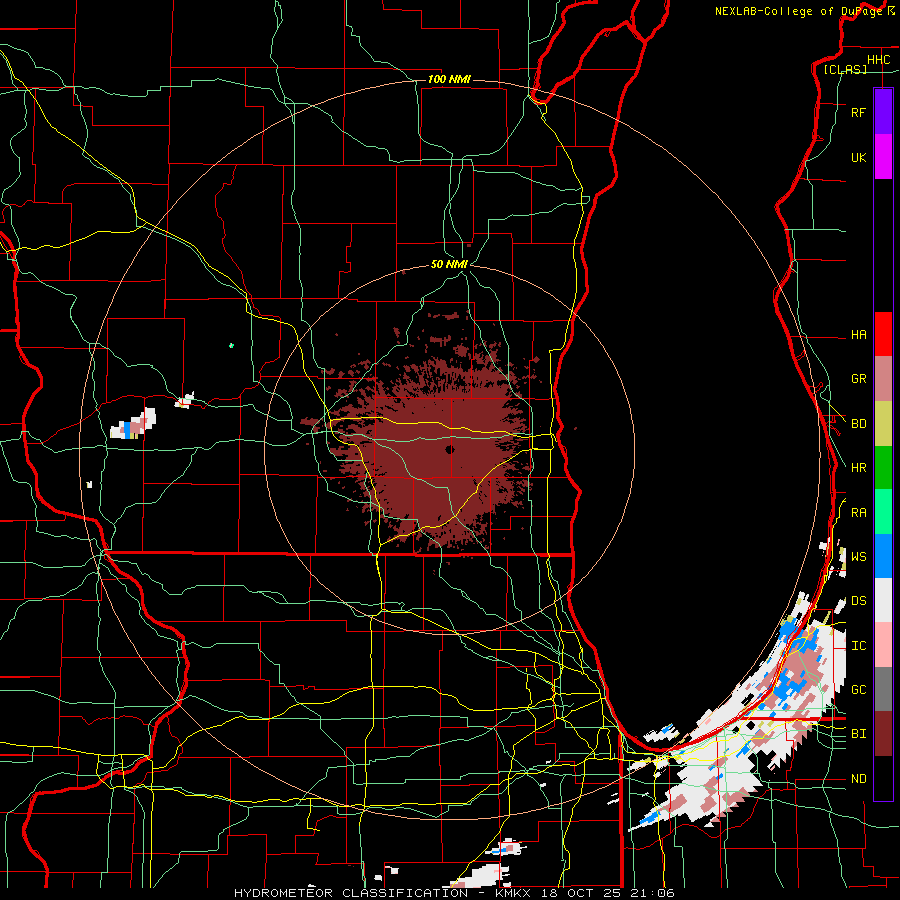Click the RF legend label

pyautogui.click(x=858, y=112)
